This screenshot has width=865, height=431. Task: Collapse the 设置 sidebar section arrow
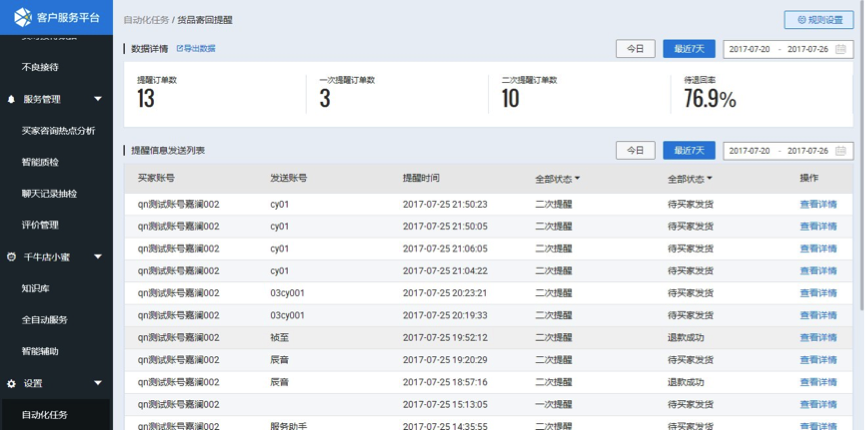[x=97, y=383]
